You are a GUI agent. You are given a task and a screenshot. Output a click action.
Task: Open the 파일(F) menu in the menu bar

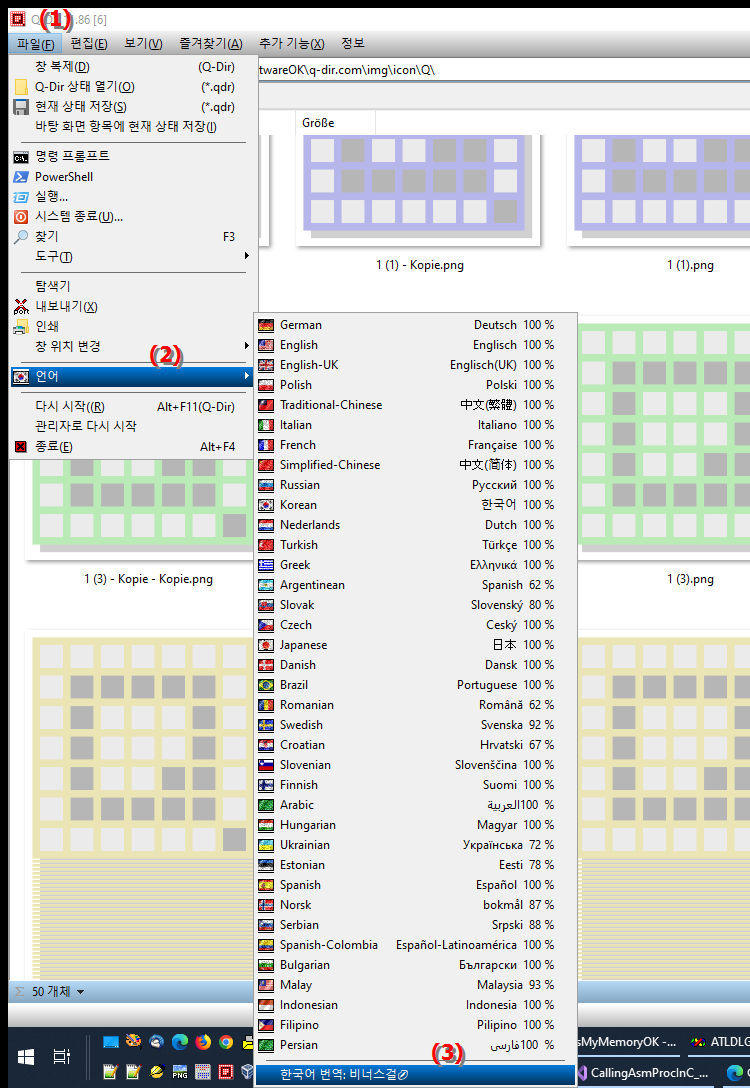[x=35, y=44]
